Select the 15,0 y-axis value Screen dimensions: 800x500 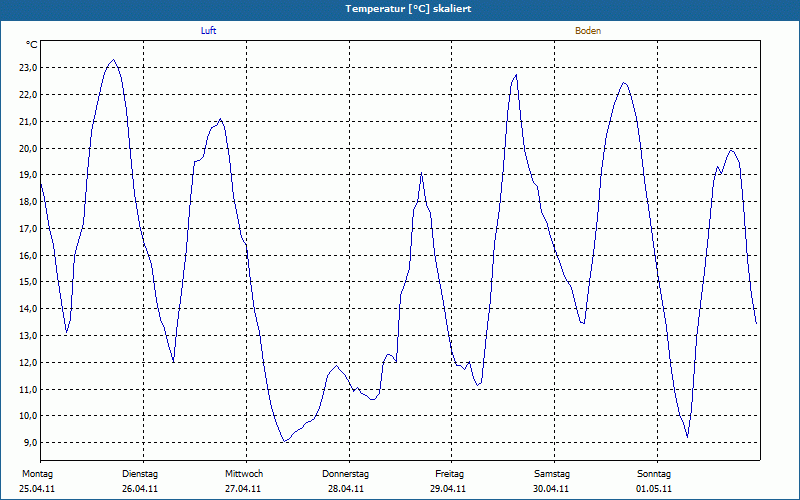(28, 282)
